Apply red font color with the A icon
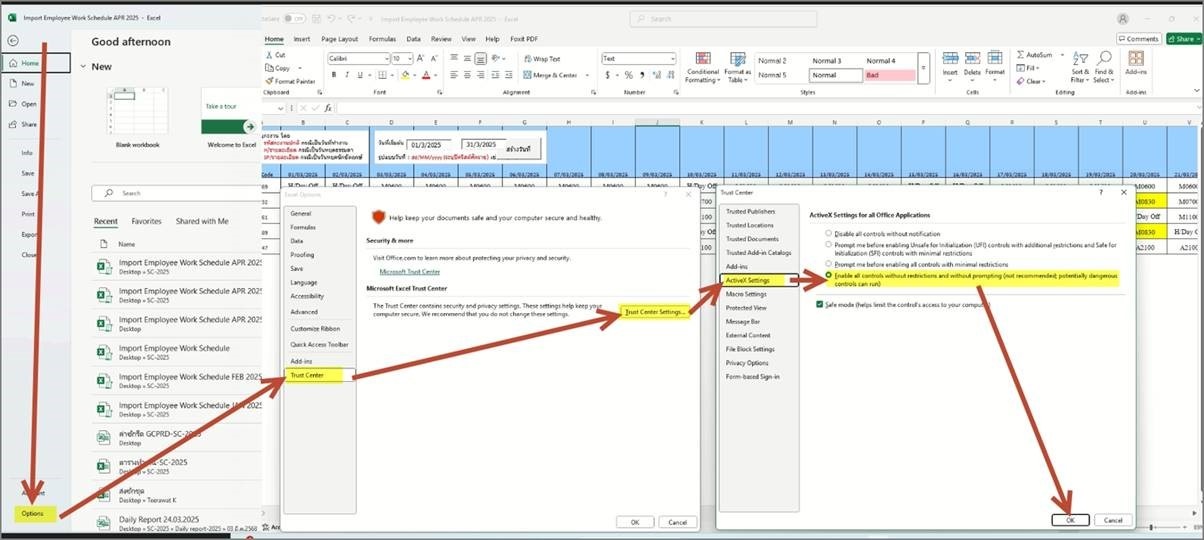This screenshot has height=540, width=1204. (427, 75)
